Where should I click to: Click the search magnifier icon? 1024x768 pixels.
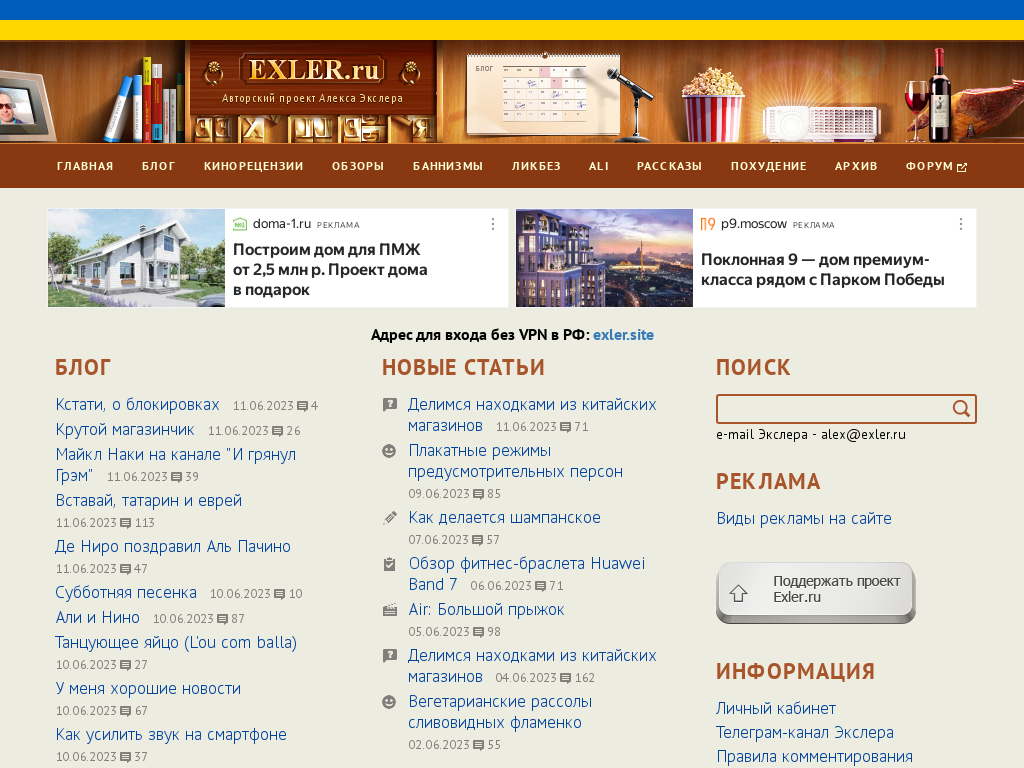click(961, 409)
